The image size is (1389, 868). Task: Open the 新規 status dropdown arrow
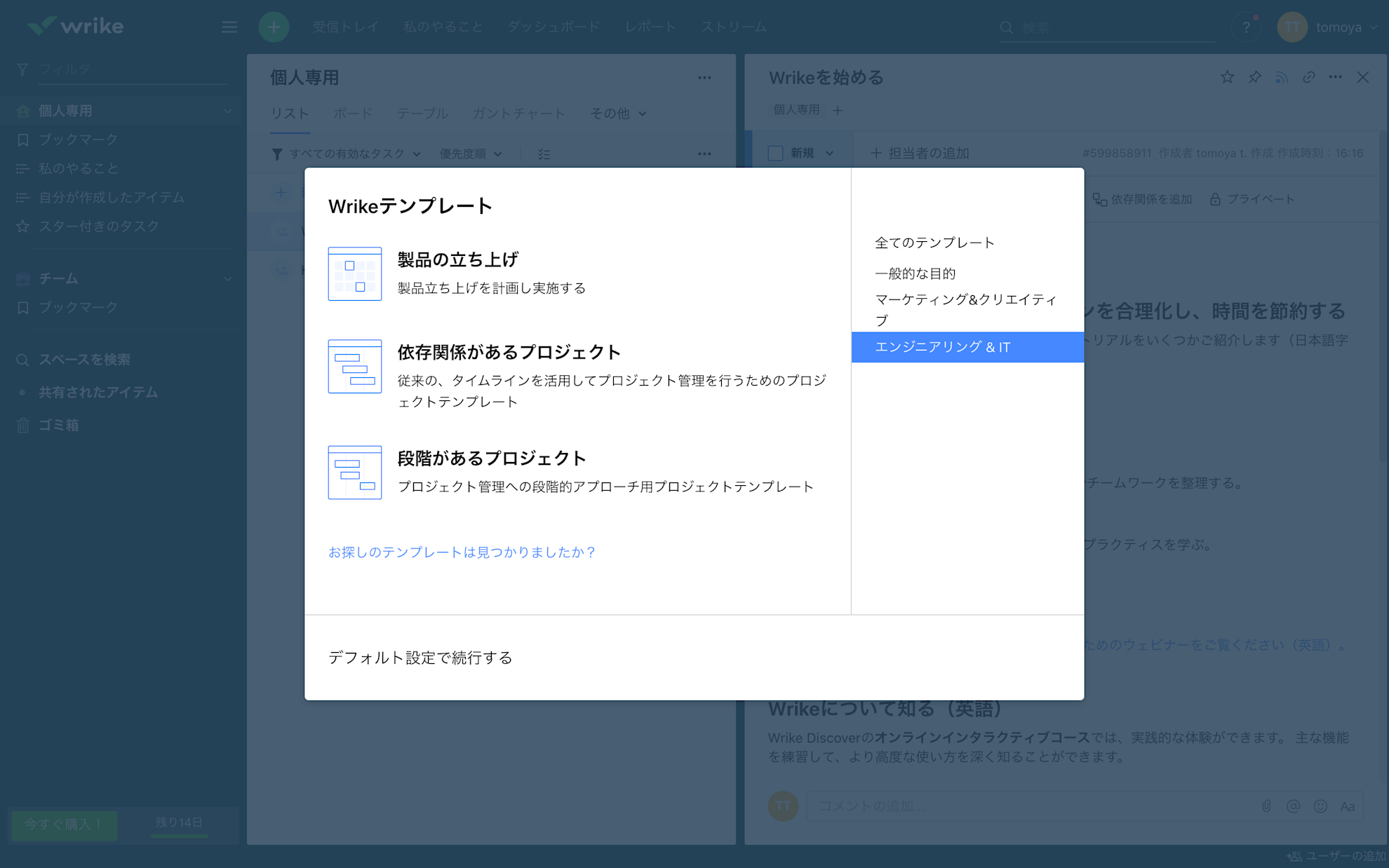829,153
